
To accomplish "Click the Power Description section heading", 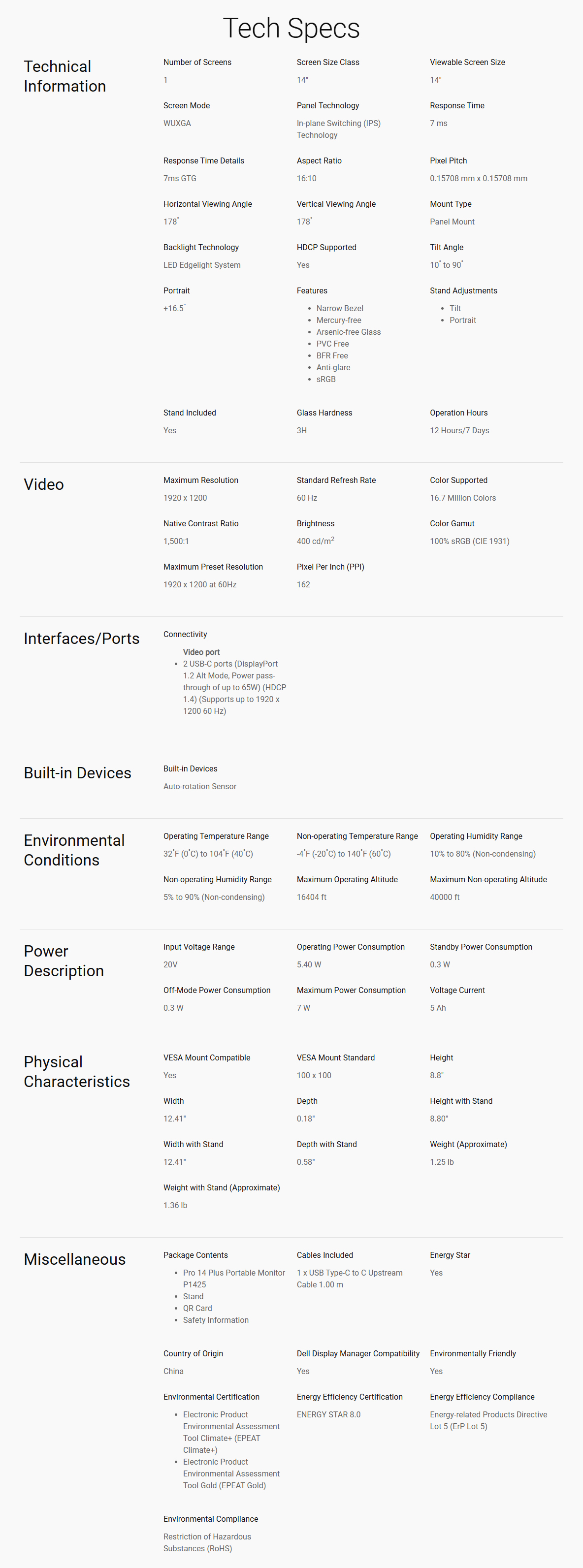I will click(x=64, y=961).
